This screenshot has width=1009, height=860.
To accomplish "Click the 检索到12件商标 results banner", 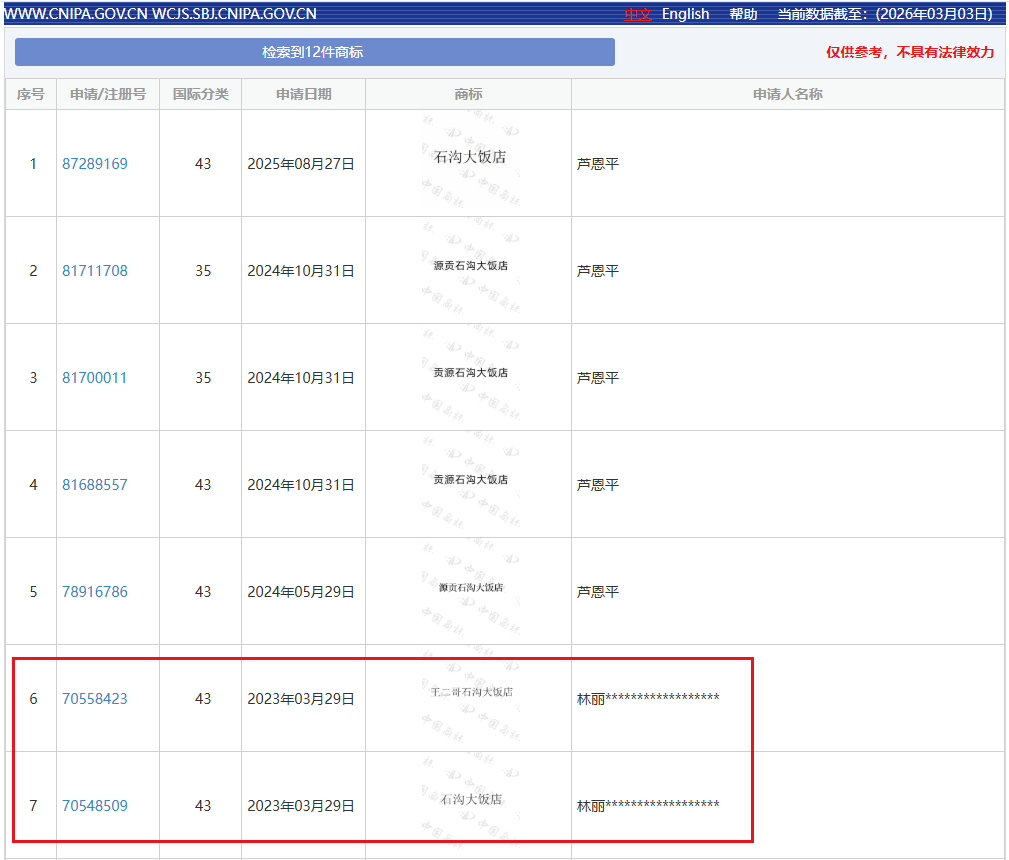I will point(314,52).
